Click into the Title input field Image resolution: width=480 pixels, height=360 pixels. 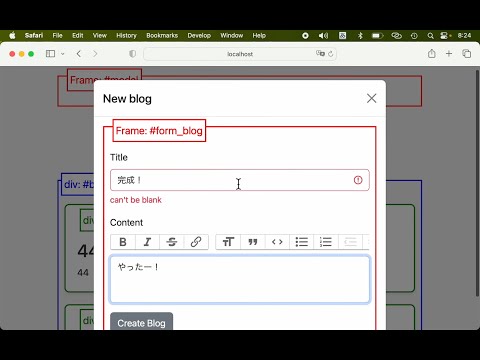240,180
